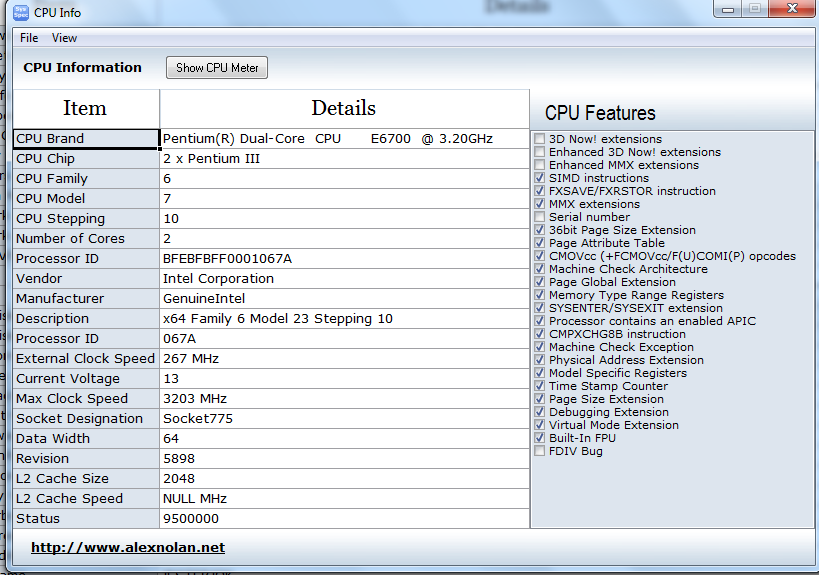819x575 pixels.
Task: Select the Current Voltage row label
Action: [x=86, y=379]
